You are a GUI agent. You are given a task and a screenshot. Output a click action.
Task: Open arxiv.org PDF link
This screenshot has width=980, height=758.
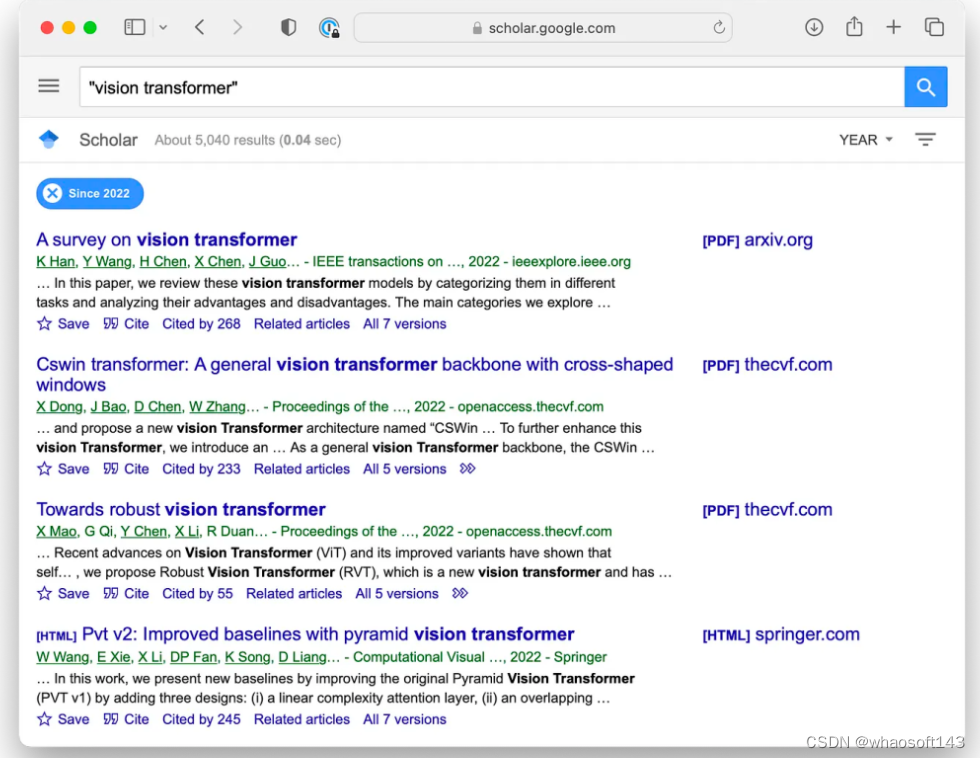(758, 240)
